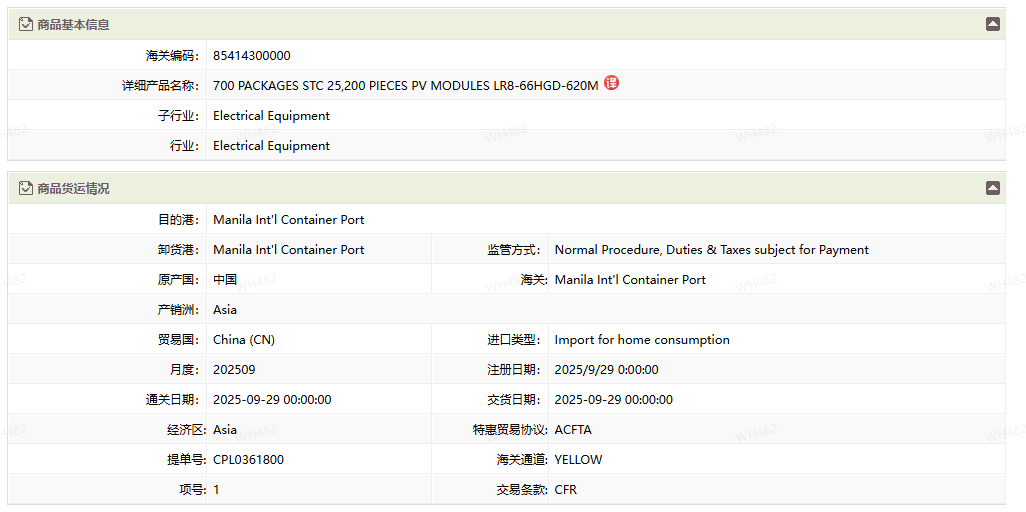Viewport: 1026px width, 512px height.
Task: Click the 海关通道 value YELLOW
Action: [578, 460]
